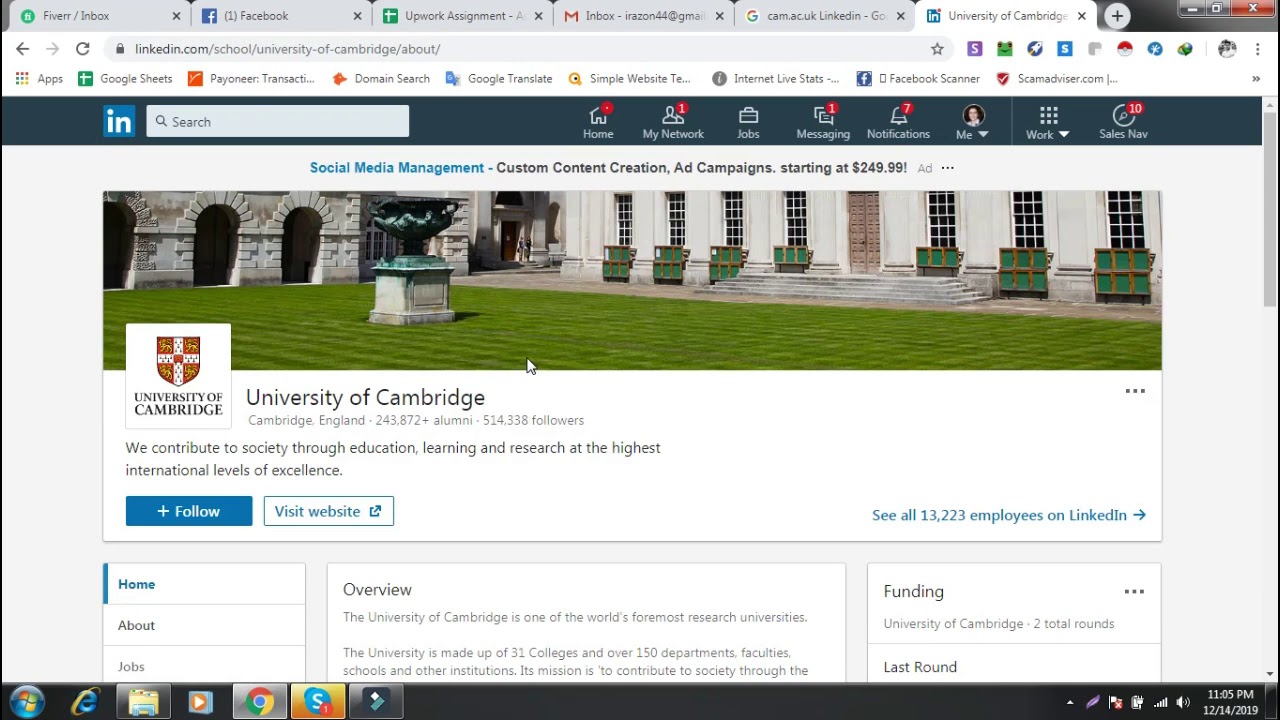Click the '2 total rounds' funding text
Screen dimensions: 1280x720
click(1074, 624)
